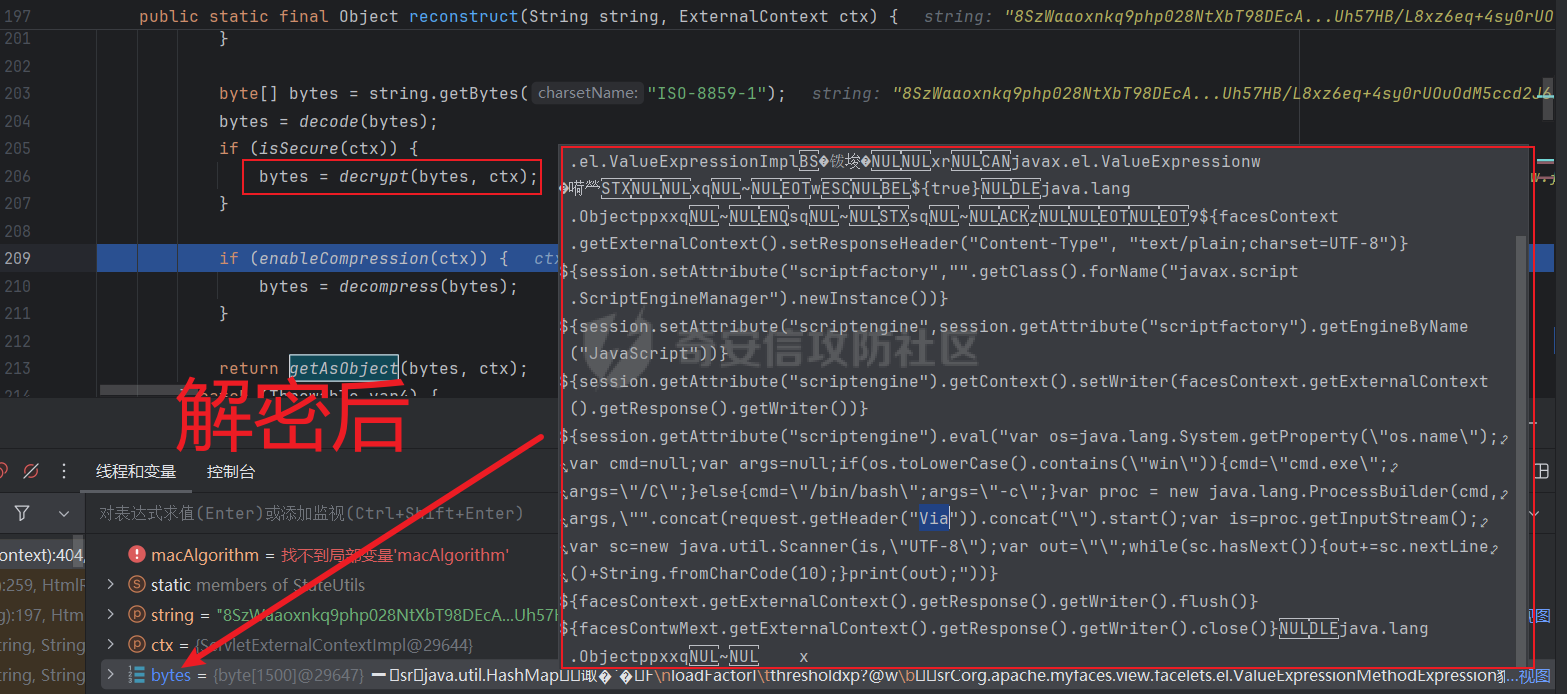Select stack frame containing :197, Htm
1567x694 pixels.
pyautogui.click(x=44, y=615)
